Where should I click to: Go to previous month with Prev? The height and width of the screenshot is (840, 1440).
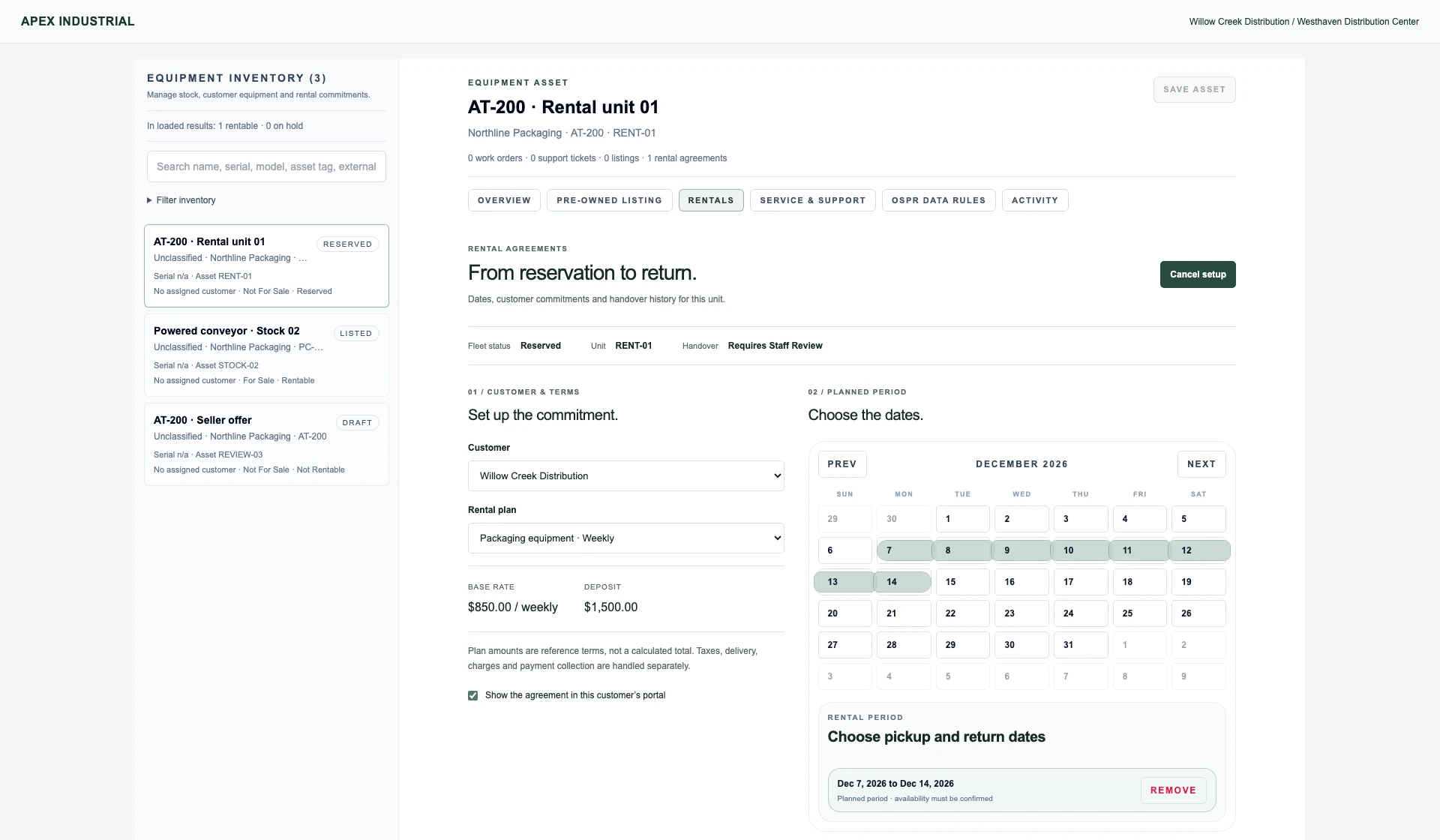click(842, 464)
